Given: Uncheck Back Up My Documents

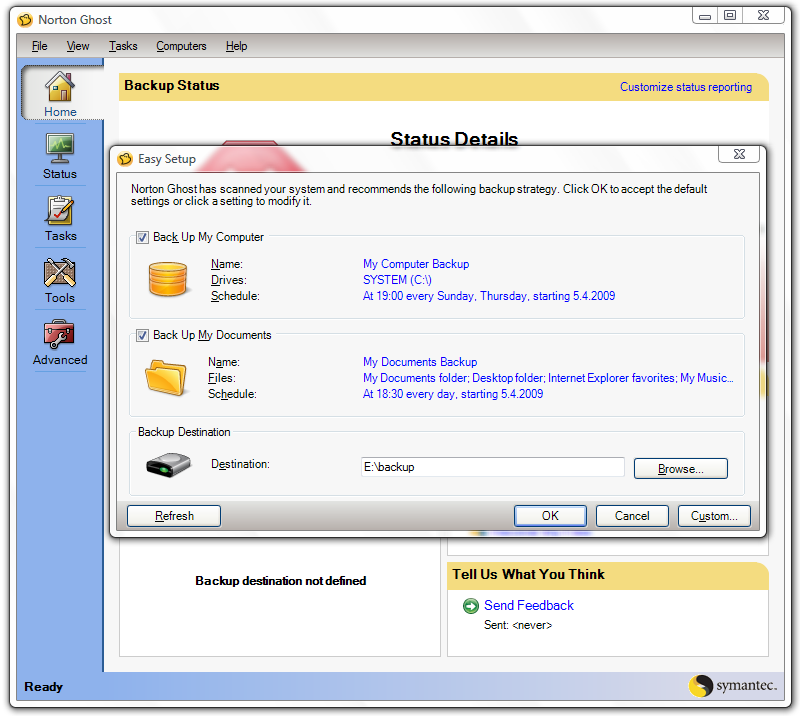Looking at the screenshot, I should [142, 335].
